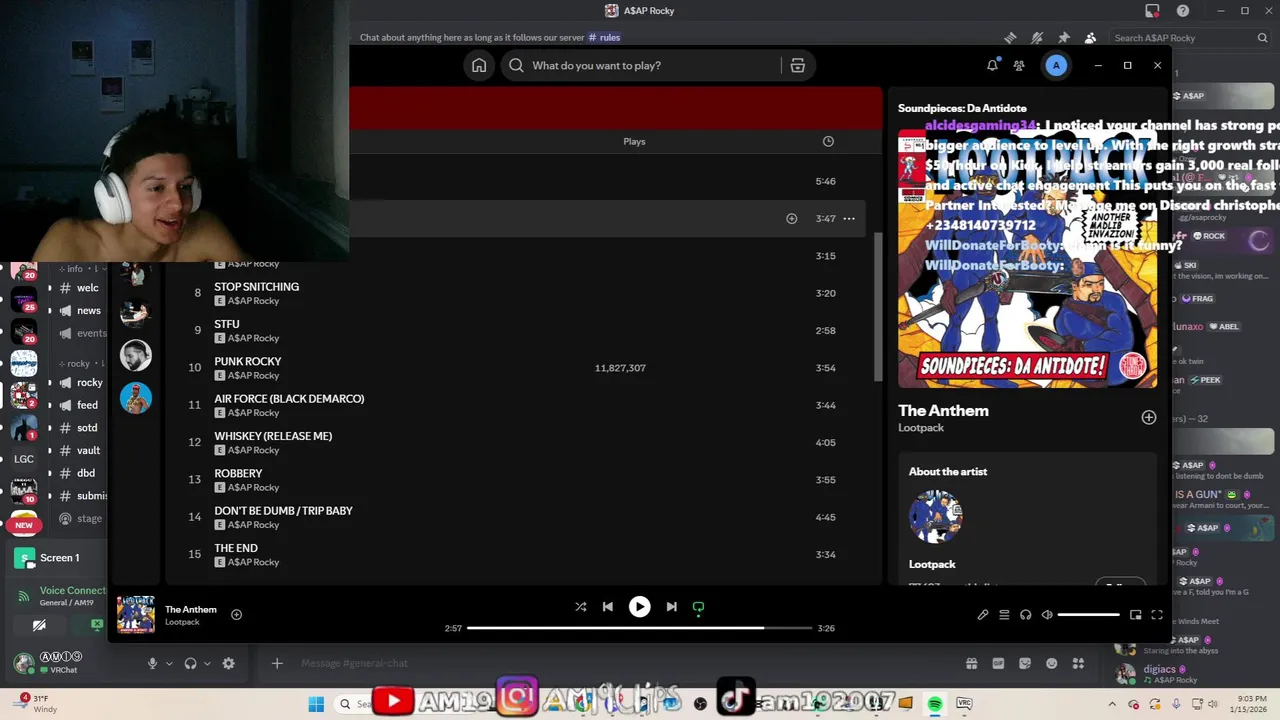Open Lootpack artist link under The Anthem
This screenshot has width=1280, height=720.
click(921, 428)
